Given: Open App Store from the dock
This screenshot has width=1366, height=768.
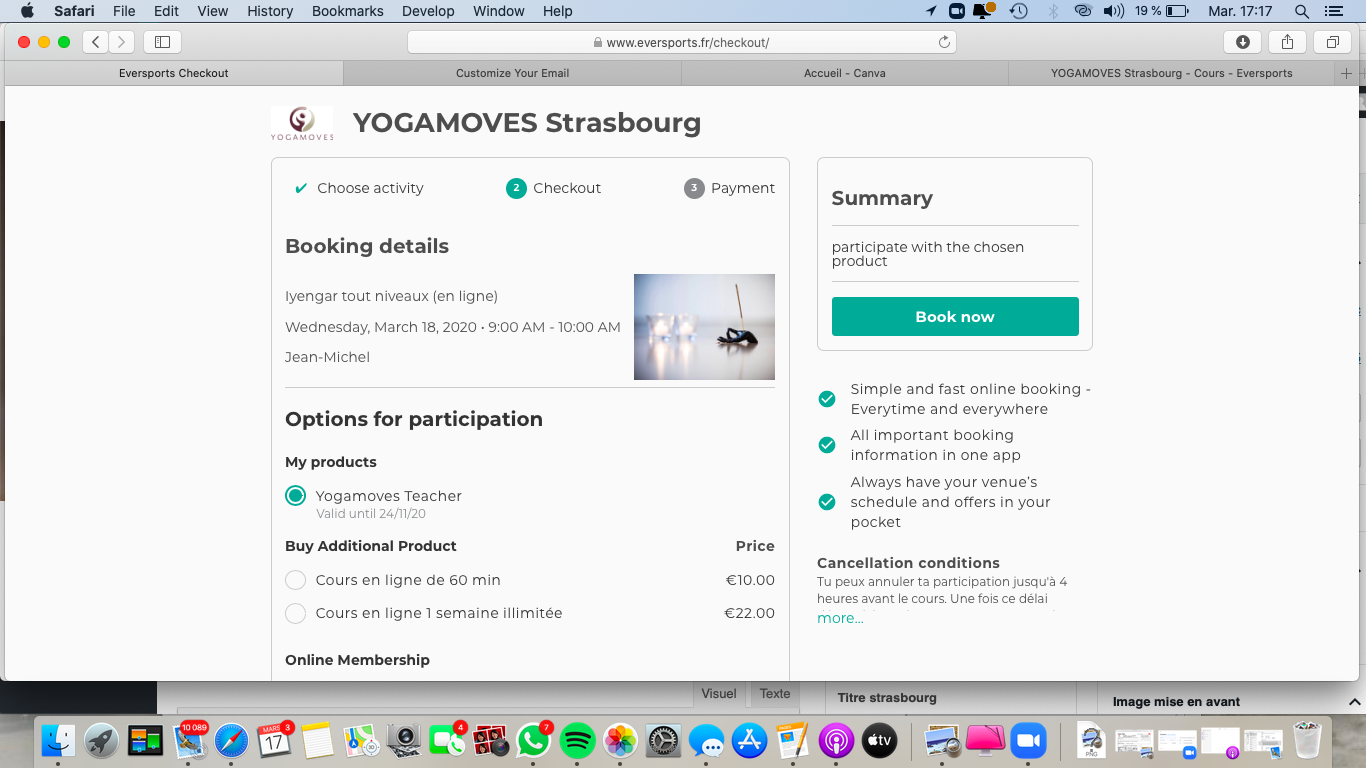Looking at the screenshot, I should coord(749,741).
